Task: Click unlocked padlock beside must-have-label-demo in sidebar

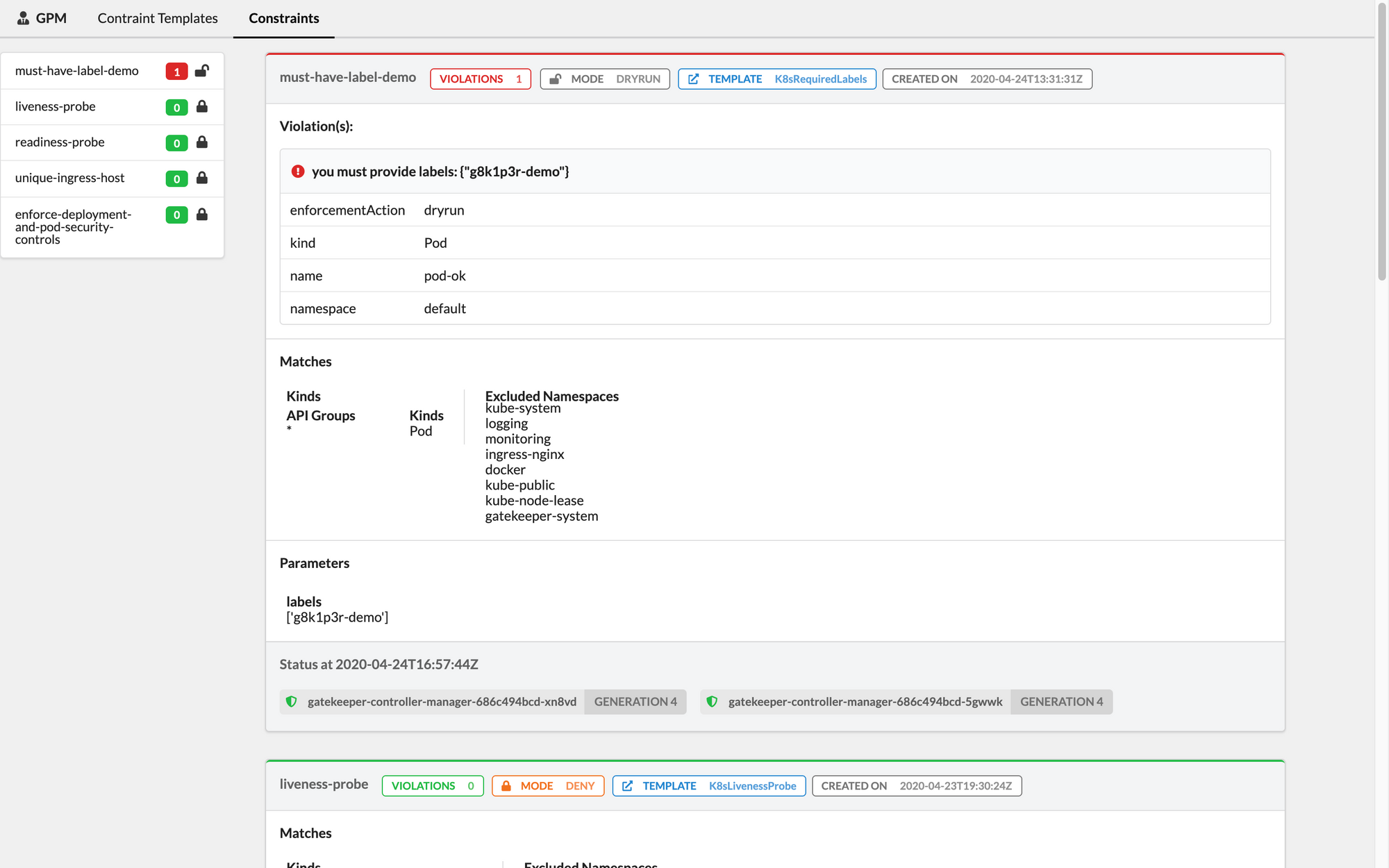Action: coord(202,71)
